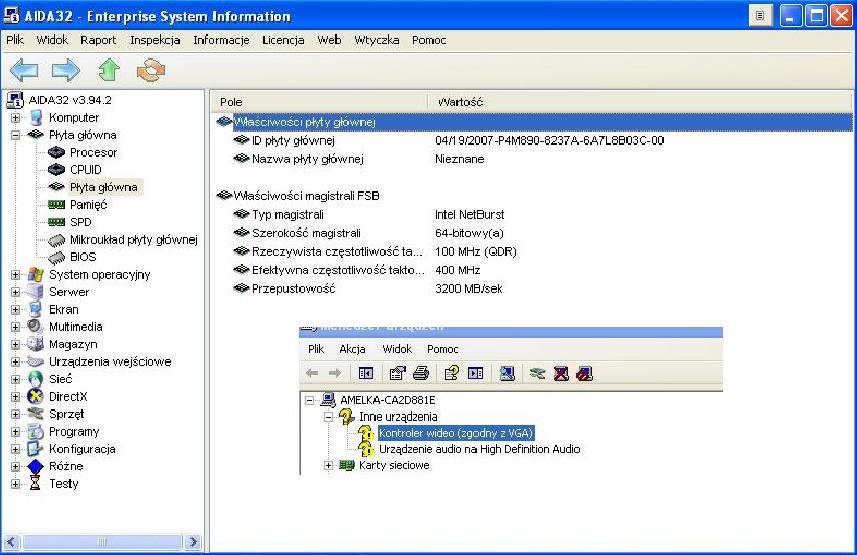
Task: Select Mikroukład płyty głównej tree item
Action: [134, 239]
